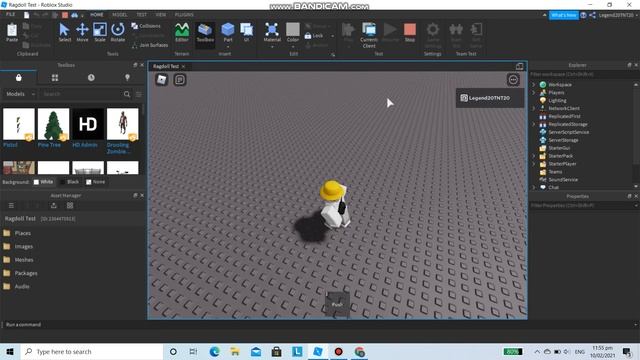Select the Select tool in the ribbon

64,32
